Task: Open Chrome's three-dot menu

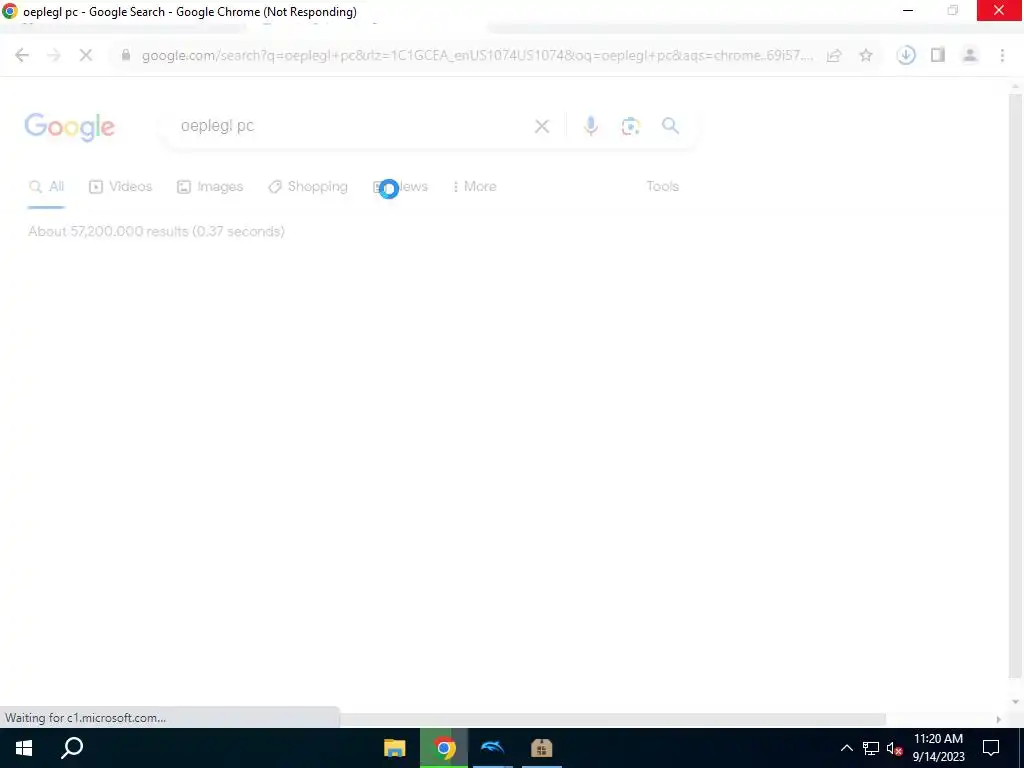Action: pos(1002,56)
